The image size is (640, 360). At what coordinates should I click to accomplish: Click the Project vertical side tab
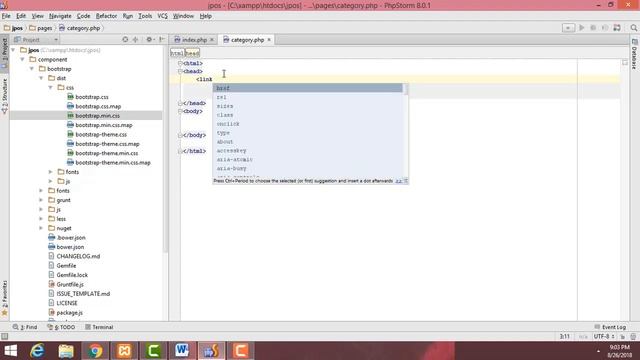(4, 52)
